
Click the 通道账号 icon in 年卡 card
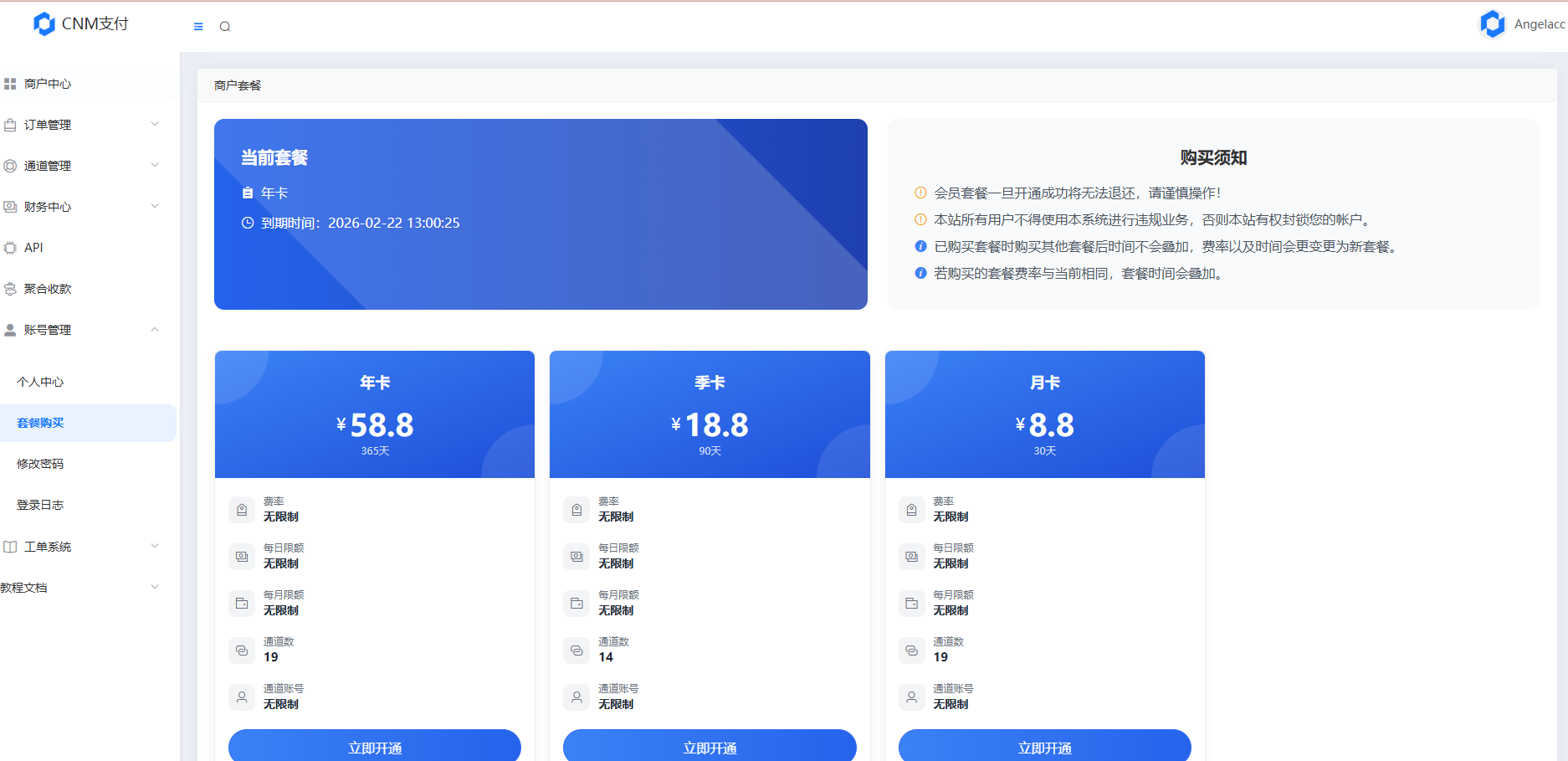[x=242, y=697]
